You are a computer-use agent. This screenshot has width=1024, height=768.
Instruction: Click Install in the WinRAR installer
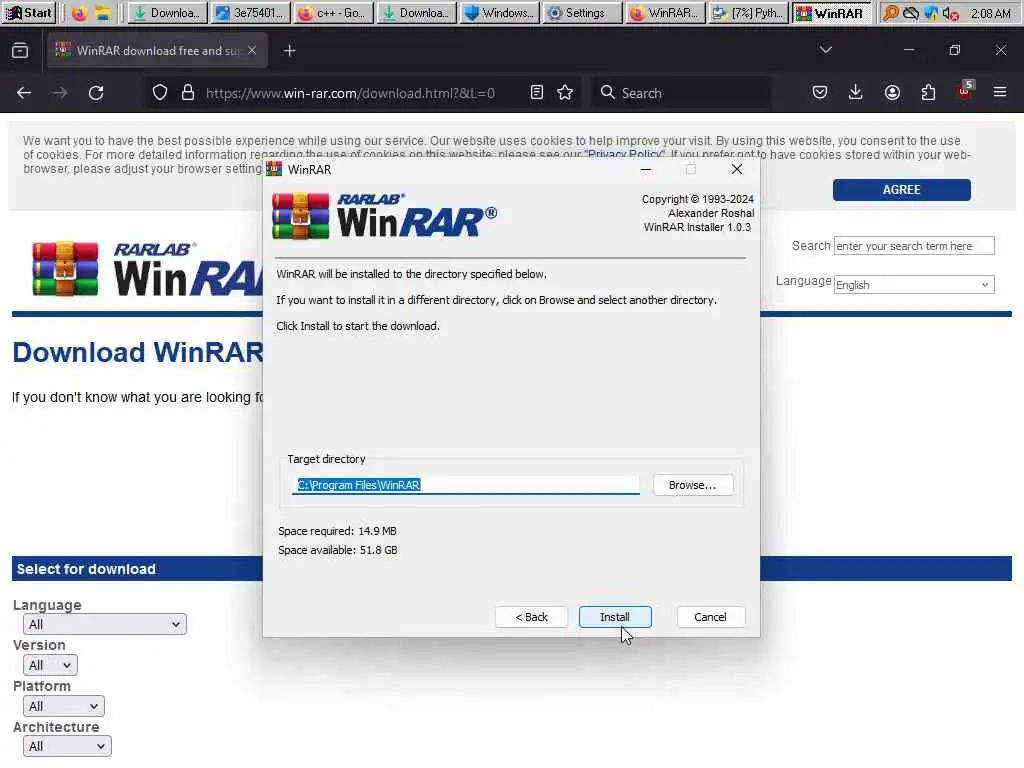[x=615, y=616]
